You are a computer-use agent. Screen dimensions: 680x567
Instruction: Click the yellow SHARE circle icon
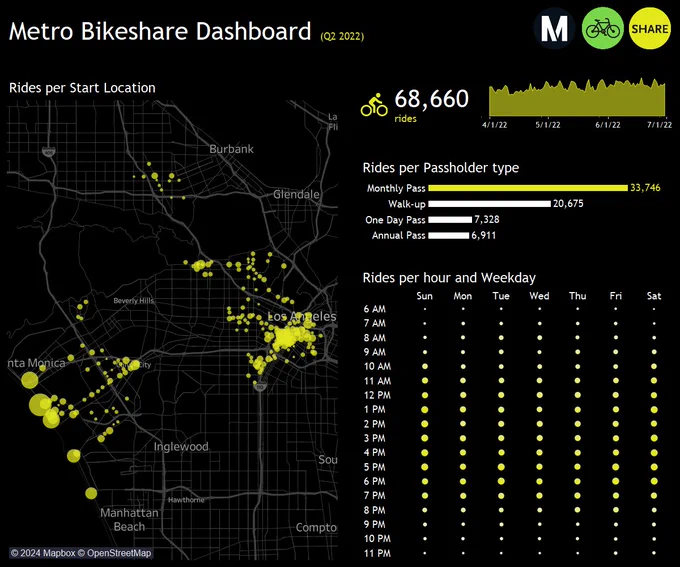(649, 29)
